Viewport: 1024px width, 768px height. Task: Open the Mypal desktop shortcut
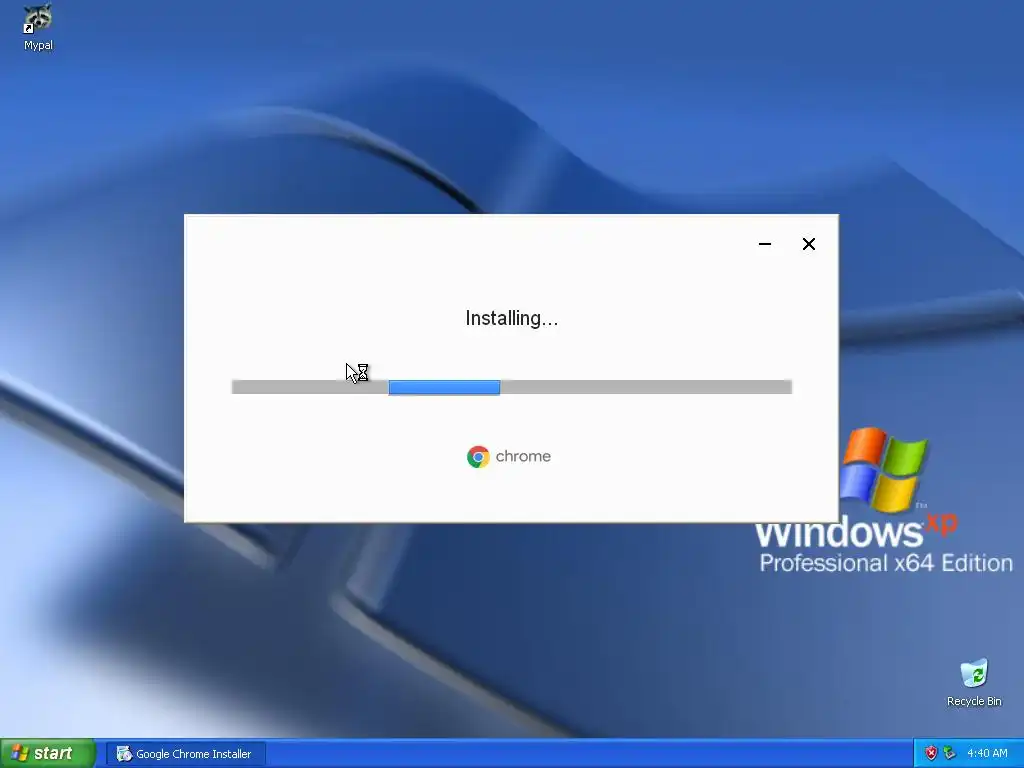point(38,27)
